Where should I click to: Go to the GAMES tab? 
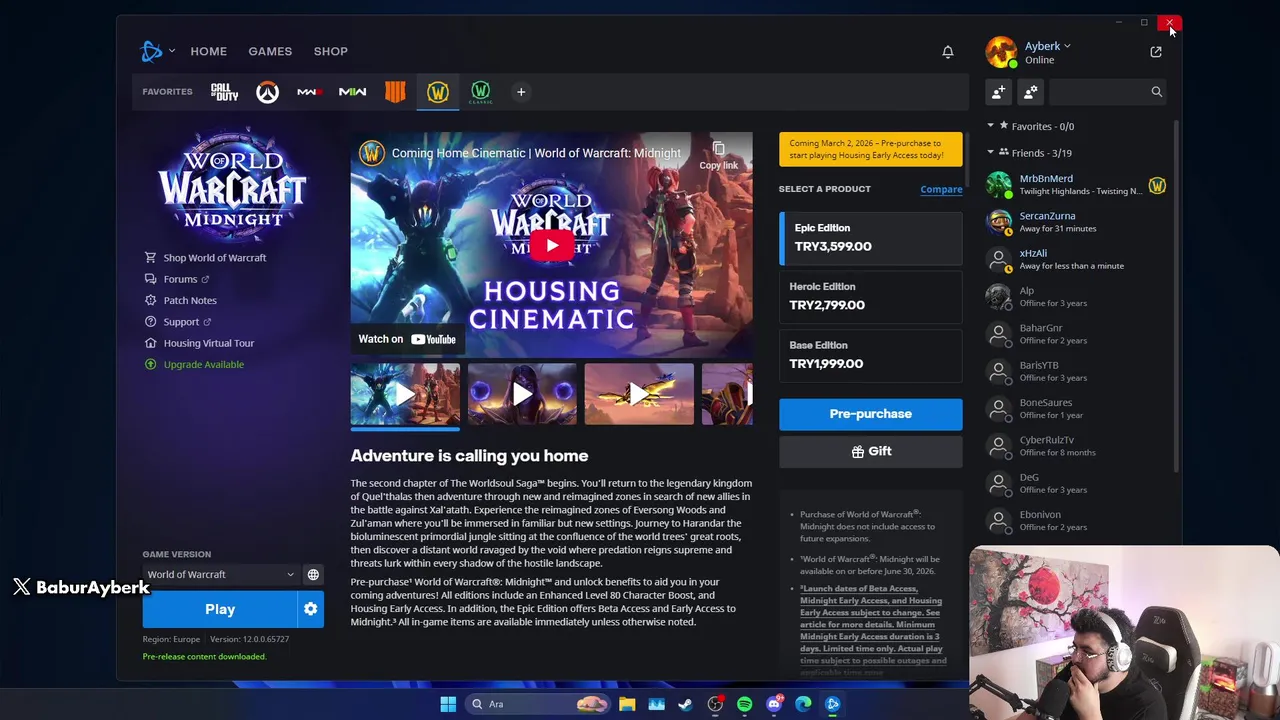tap(270, 51)
